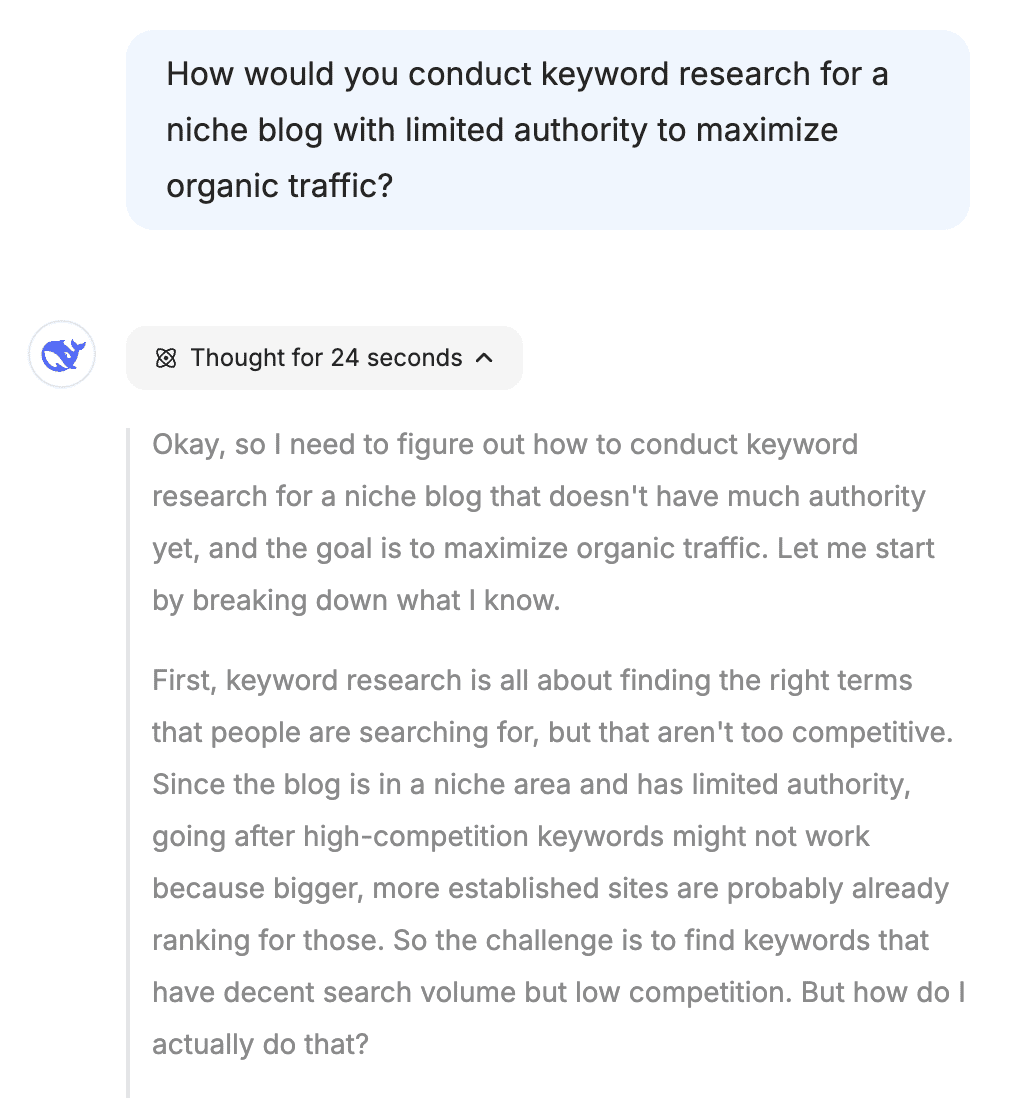The image size is (1014, 1098).
Task: Click the vertical quote bar beside the reasoning
Action: (128, 763)
